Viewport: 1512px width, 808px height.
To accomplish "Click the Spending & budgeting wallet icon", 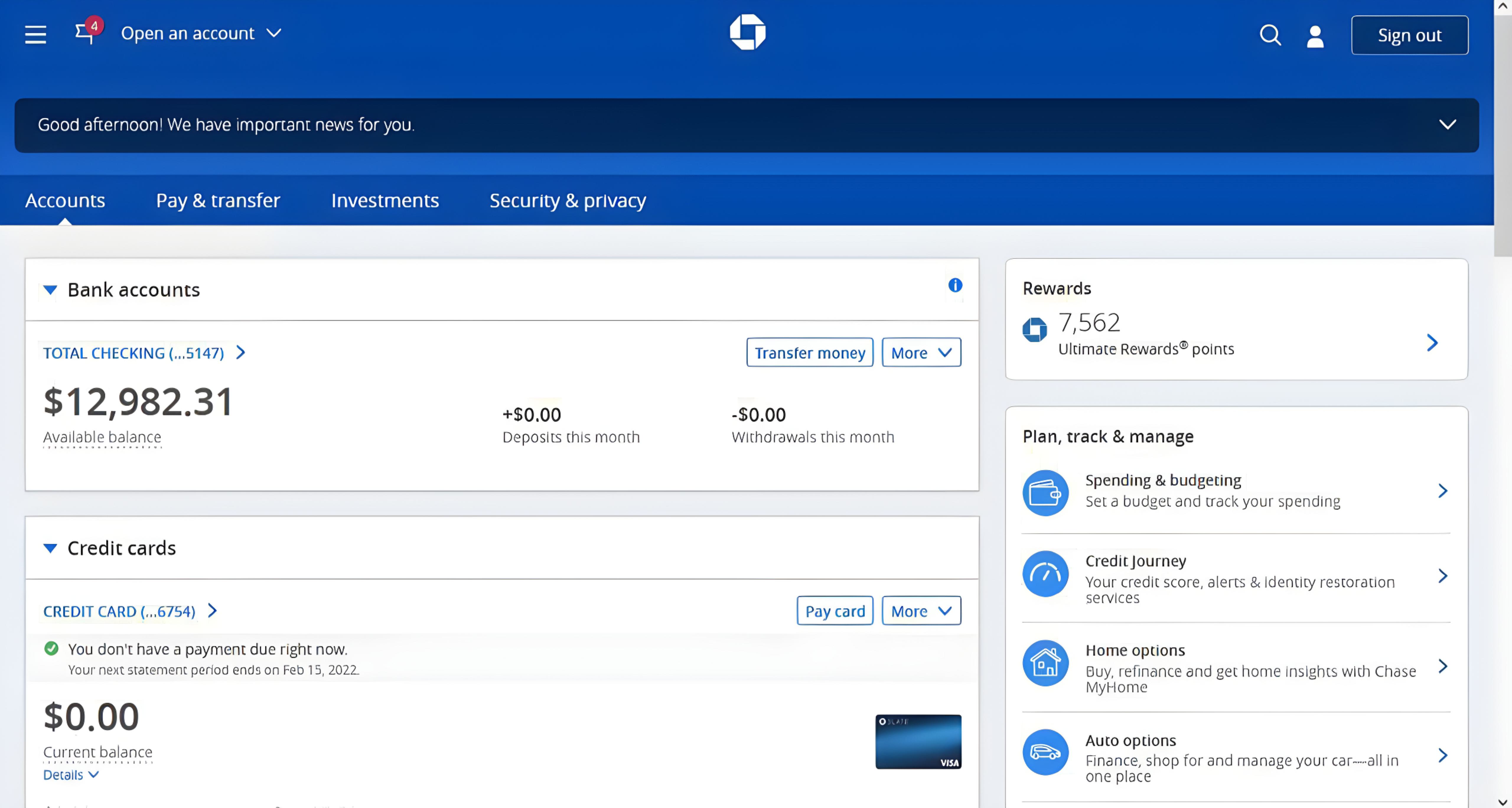I will click(1045, 492).
